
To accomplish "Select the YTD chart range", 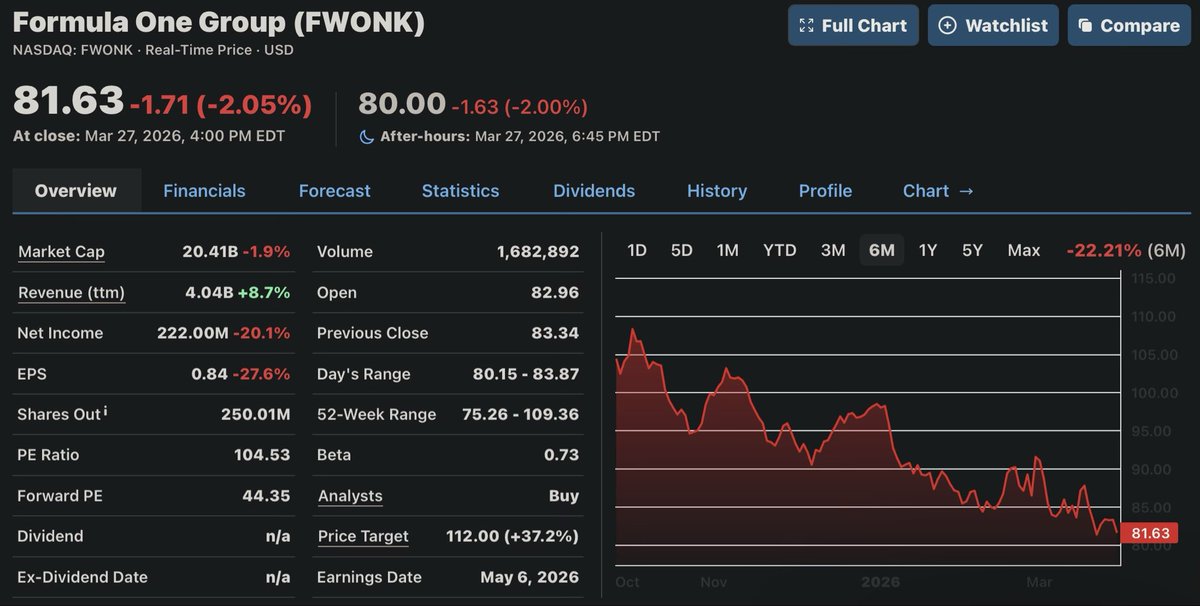I will tap(780, 250).
